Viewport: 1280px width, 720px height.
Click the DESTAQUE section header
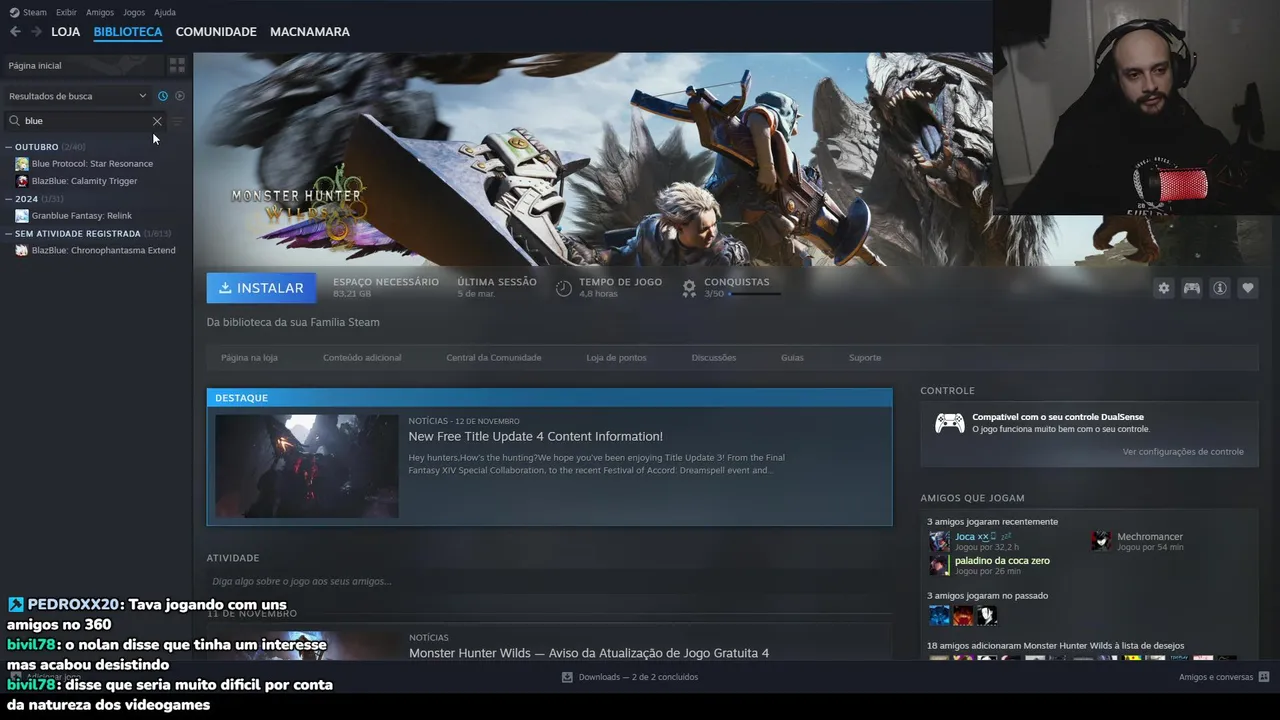point(549,398)
